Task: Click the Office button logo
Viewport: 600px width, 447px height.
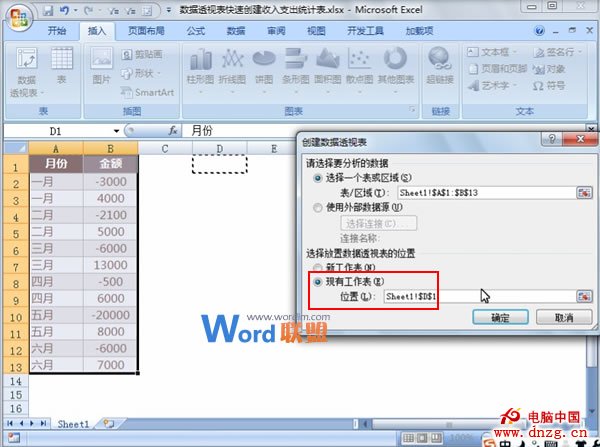Action: 19,17
